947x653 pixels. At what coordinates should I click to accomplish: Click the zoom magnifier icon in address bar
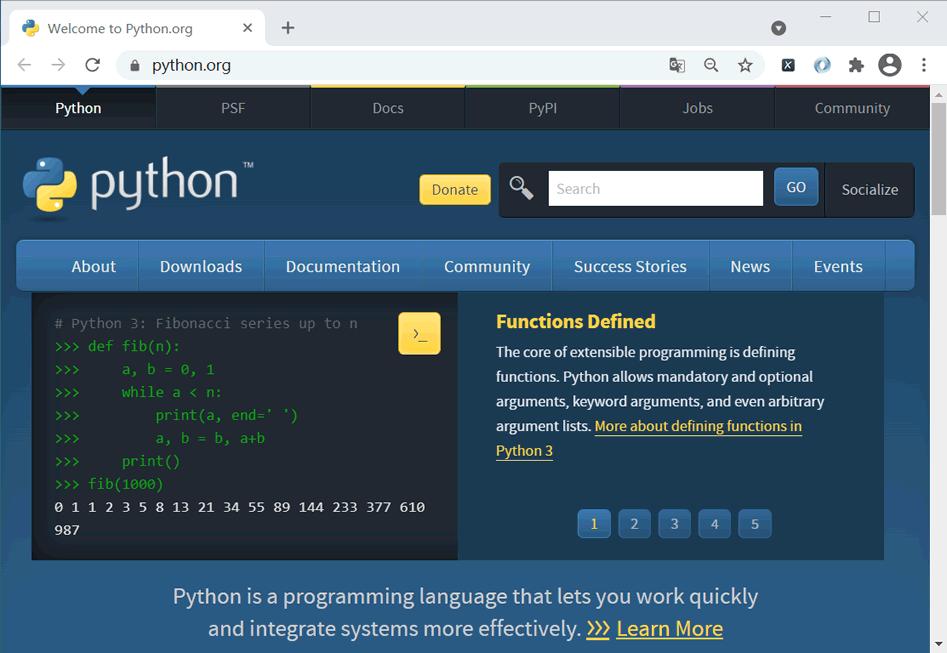click(711, 65)
